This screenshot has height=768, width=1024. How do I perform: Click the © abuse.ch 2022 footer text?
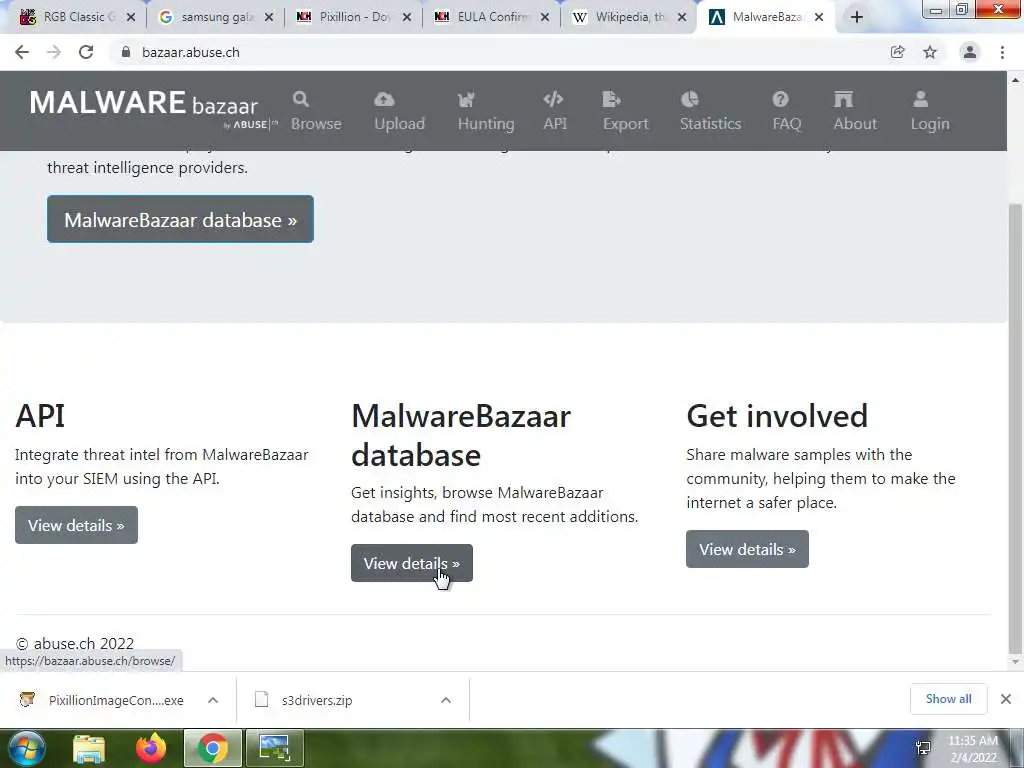pos(74,643)
